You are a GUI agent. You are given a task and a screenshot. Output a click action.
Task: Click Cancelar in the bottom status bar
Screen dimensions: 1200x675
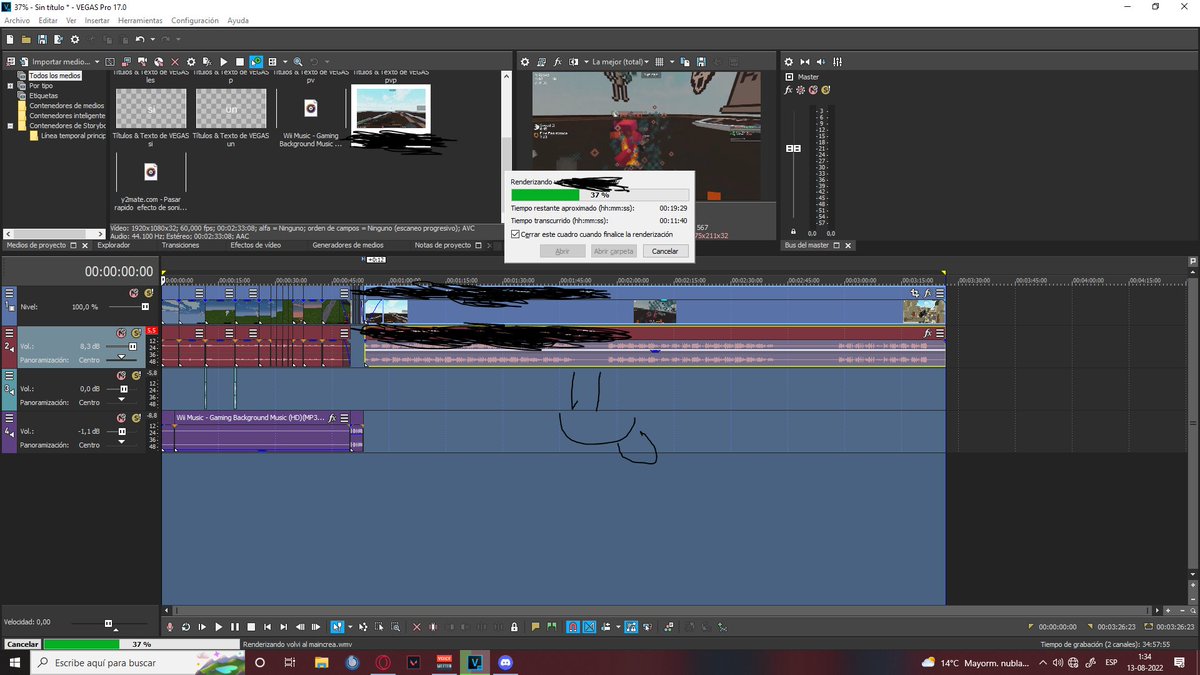pyautogui.click(x=22, y=645)
